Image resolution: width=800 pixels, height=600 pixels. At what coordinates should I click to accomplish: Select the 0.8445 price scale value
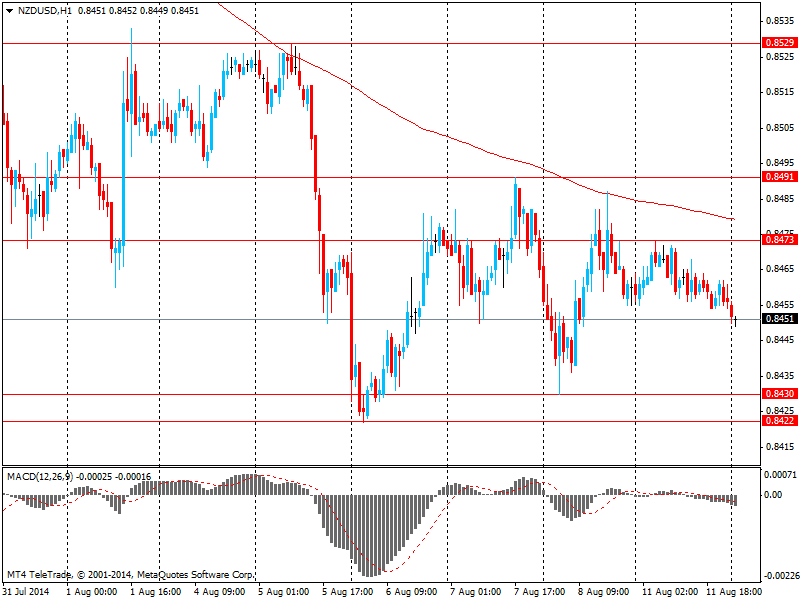781,340
